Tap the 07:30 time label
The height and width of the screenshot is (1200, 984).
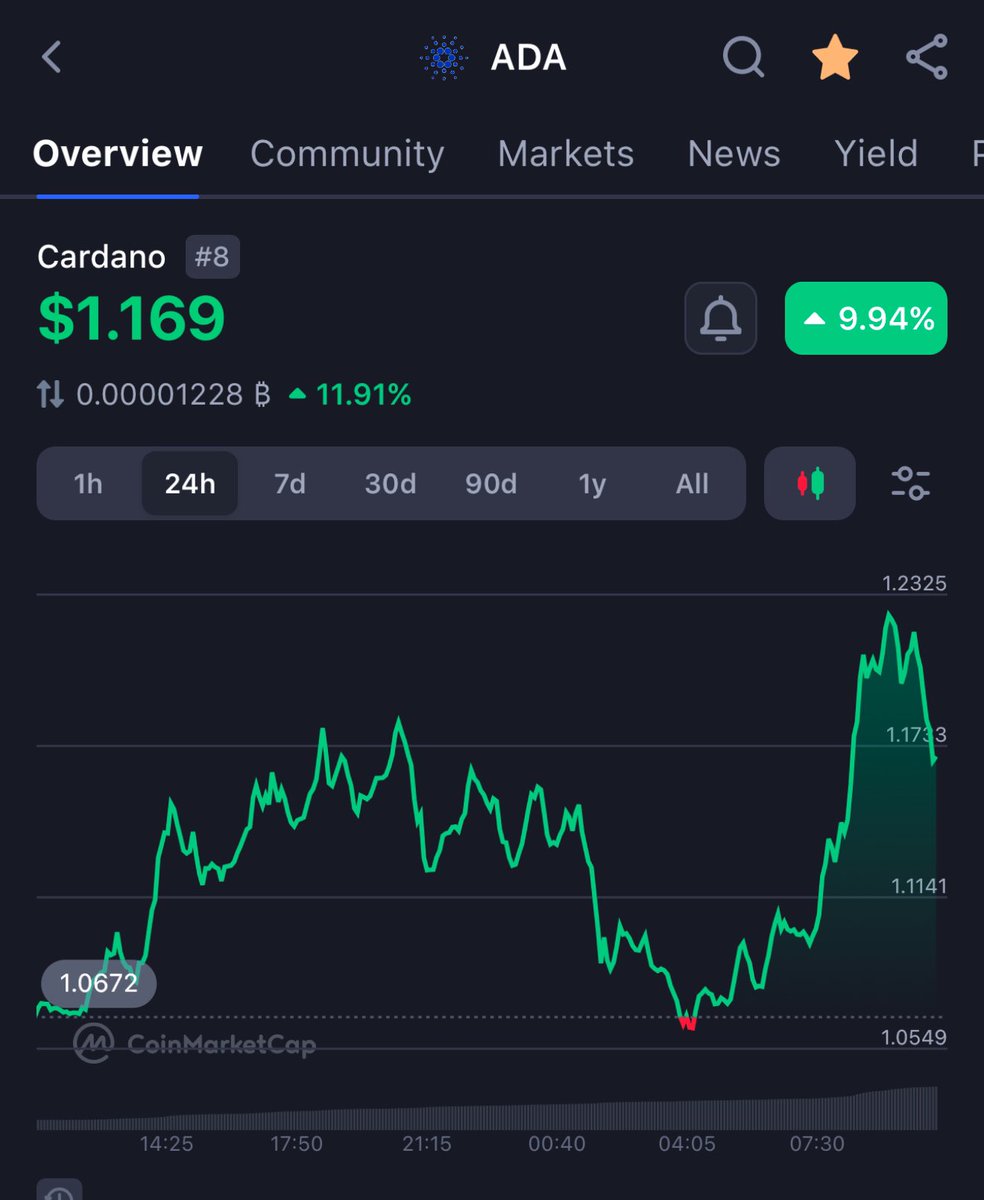coord(817,1143)
